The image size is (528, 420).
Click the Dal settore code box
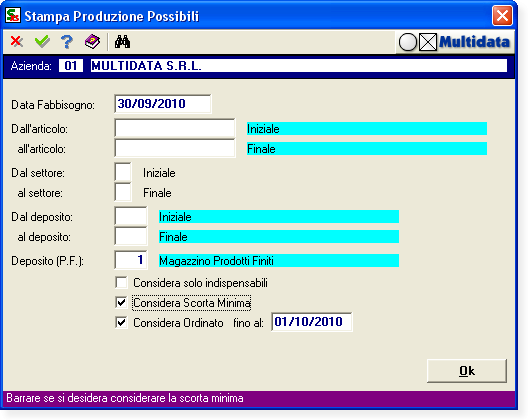pos(123,172)
